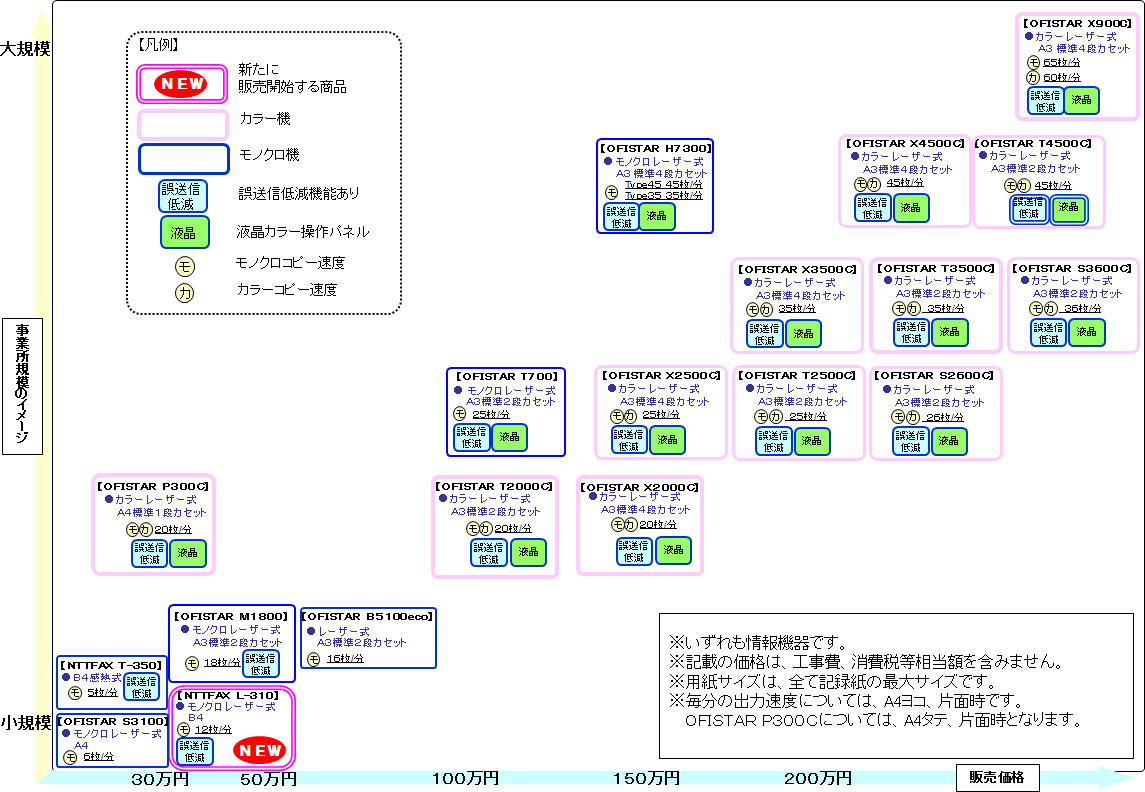Click the 大規模 axis label
This screenshot has width=1145, height=792.
(x=26, y=49)
